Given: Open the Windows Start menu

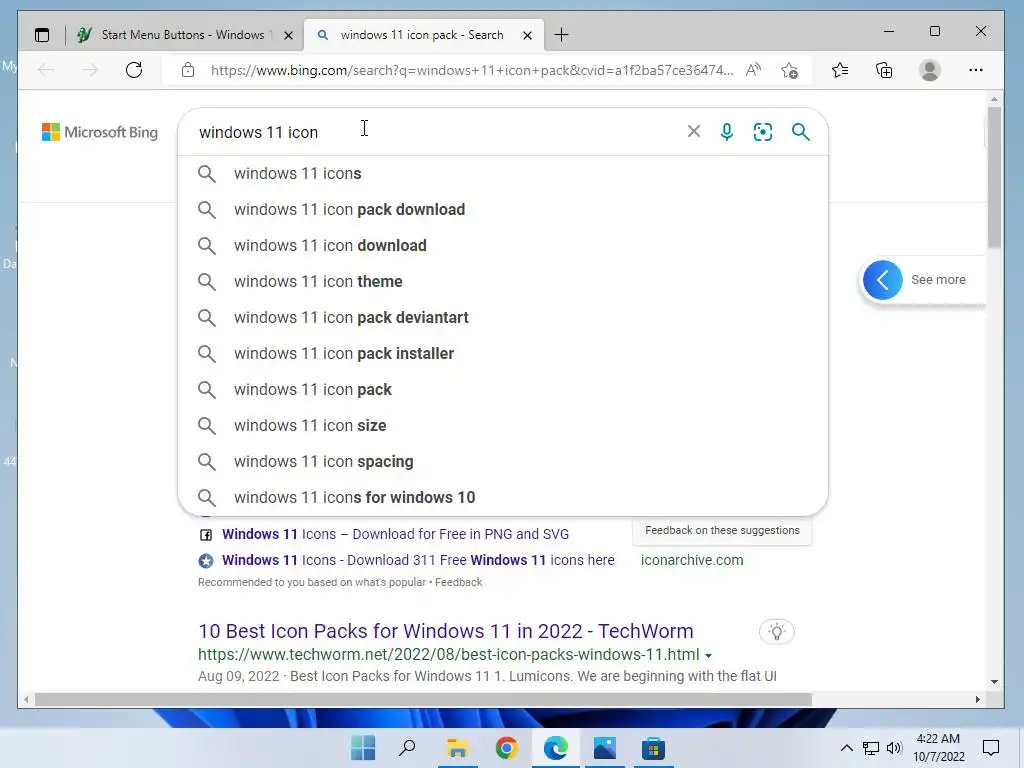Looking at the screenshot, I should tap(362, 748).
